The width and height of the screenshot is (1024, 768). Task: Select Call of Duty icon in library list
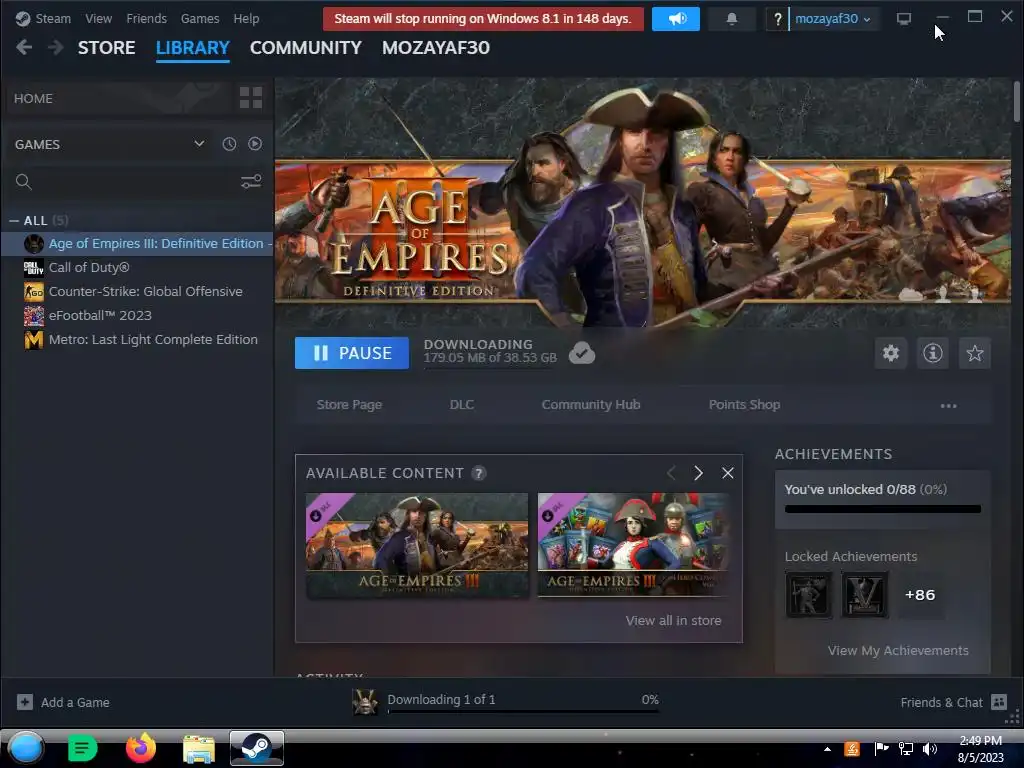click(34, 268)
